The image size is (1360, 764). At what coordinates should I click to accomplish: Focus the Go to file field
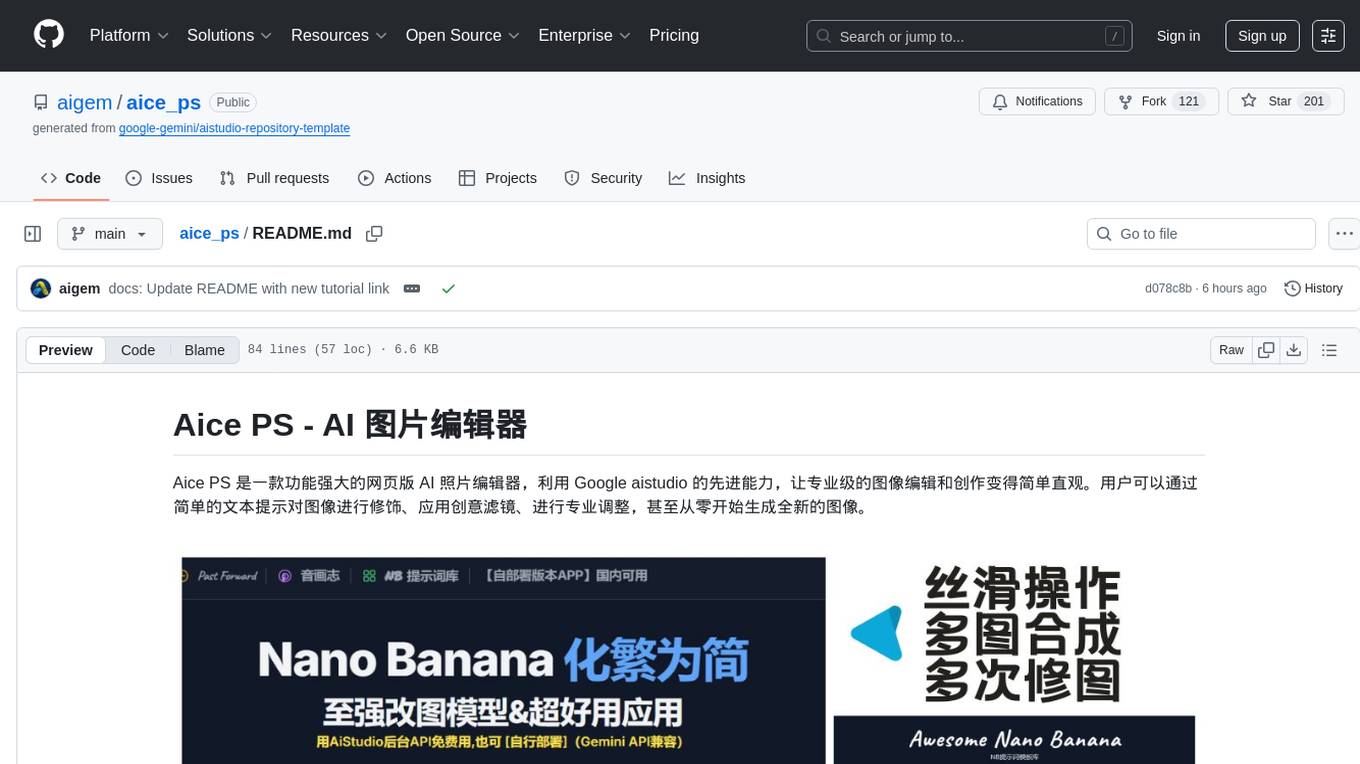pos(1201,234)
